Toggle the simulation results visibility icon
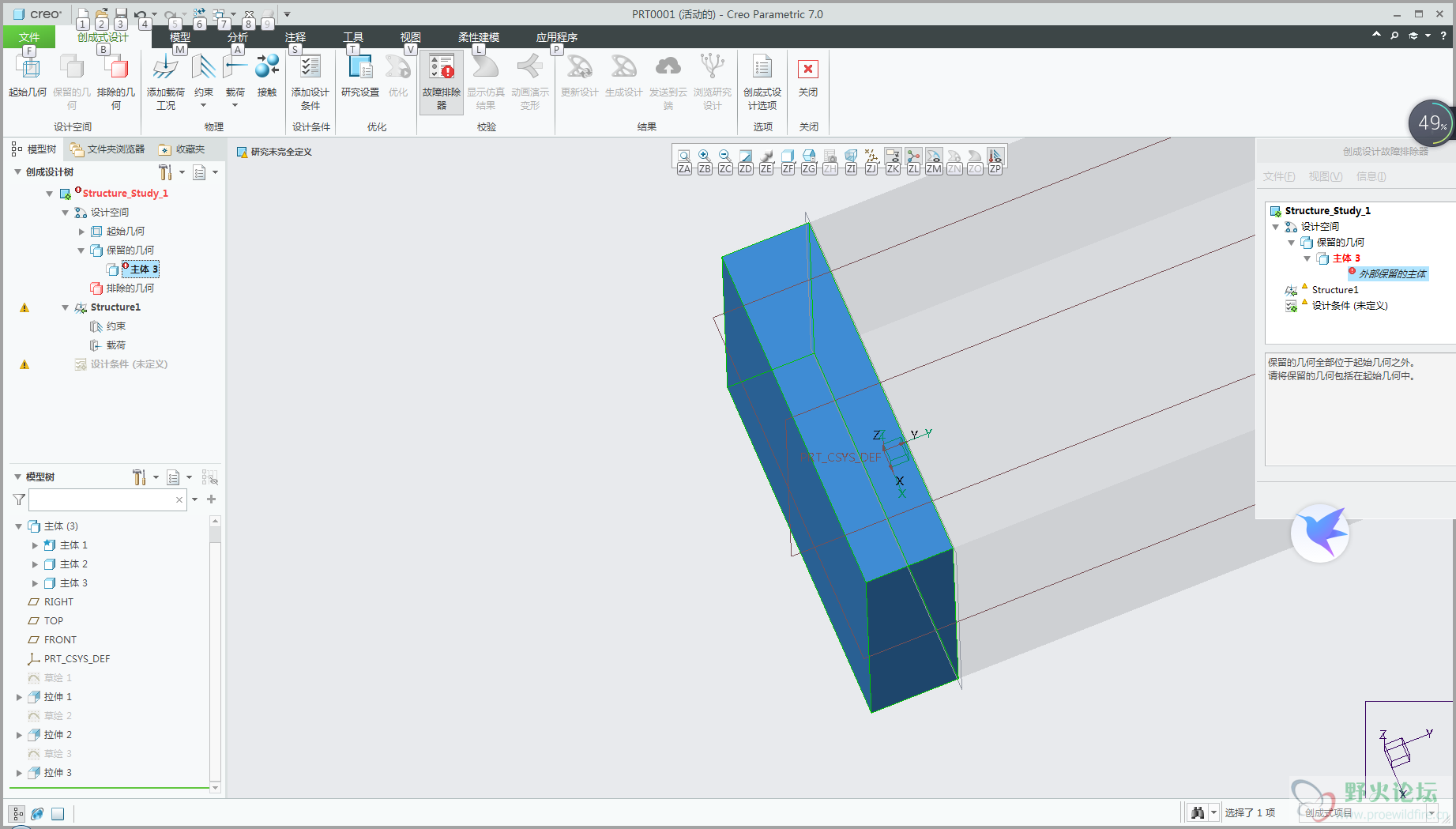The width and height of the screenshot is (1456, 829). (x=934, y=156)
